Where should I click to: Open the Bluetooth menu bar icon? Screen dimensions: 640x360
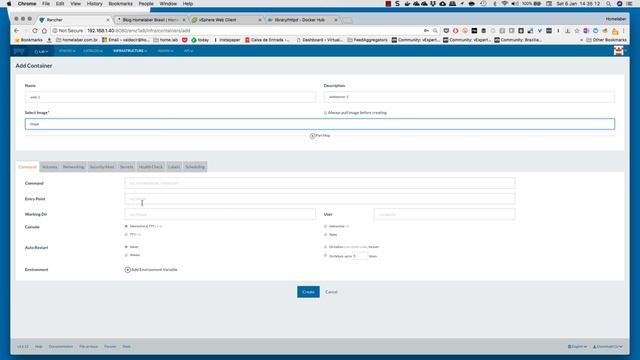[494, 4]
